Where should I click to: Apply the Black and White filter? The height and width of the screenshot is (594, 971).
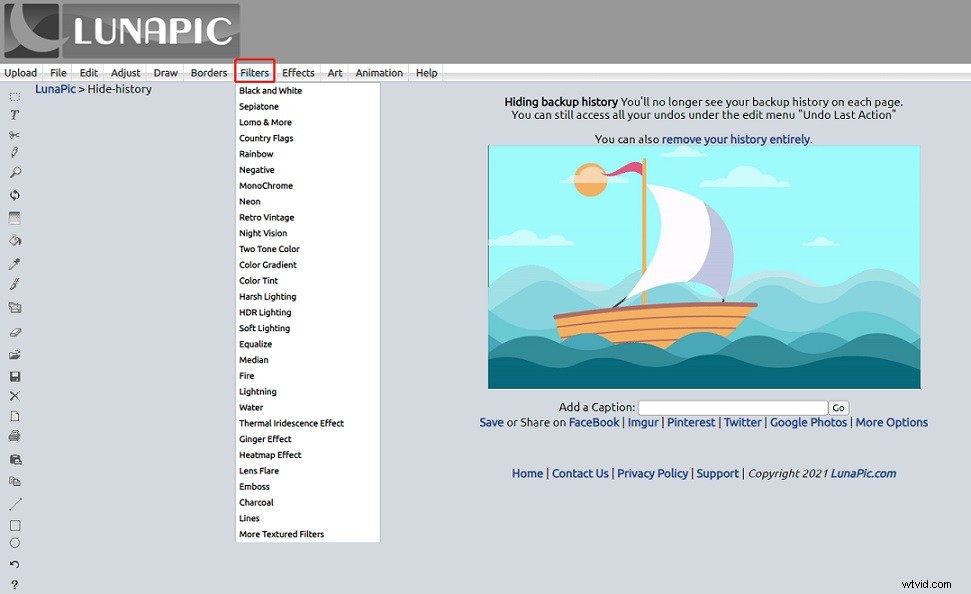[x=271, y=90]
